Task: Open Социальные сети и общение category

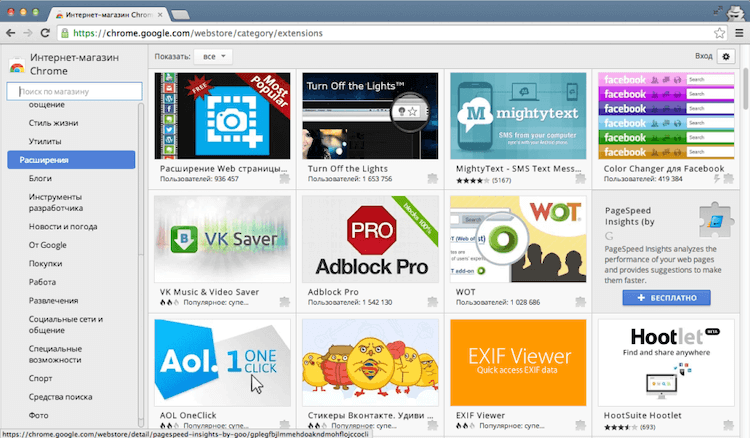Action: tap(66, 325)
